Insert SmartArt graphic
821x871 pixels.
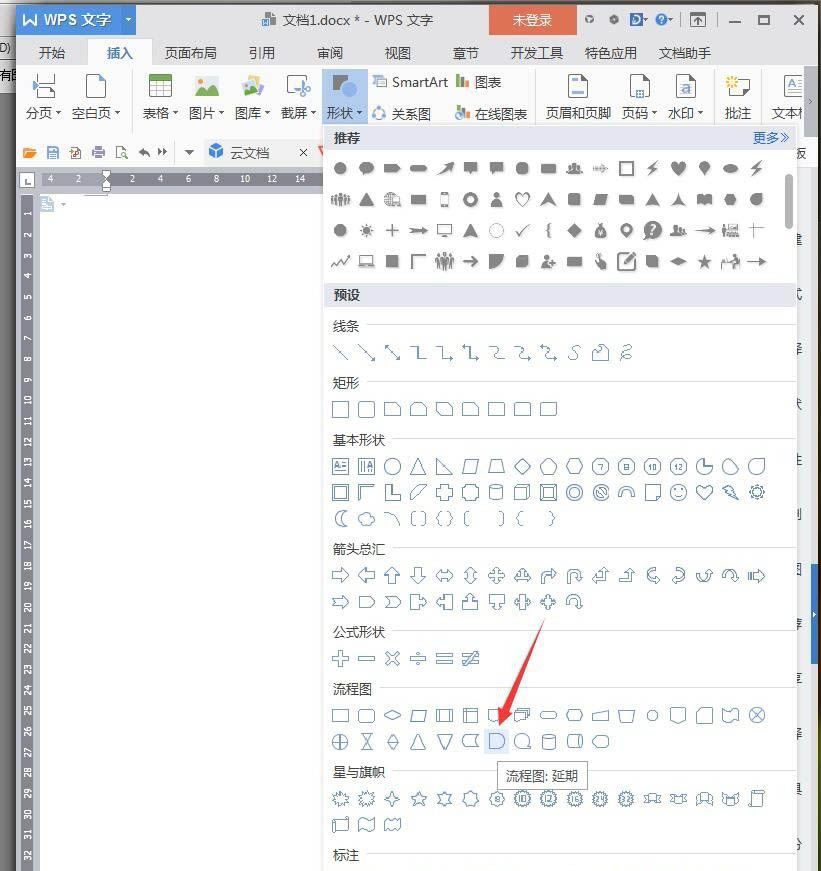click(x=410, y=82)
